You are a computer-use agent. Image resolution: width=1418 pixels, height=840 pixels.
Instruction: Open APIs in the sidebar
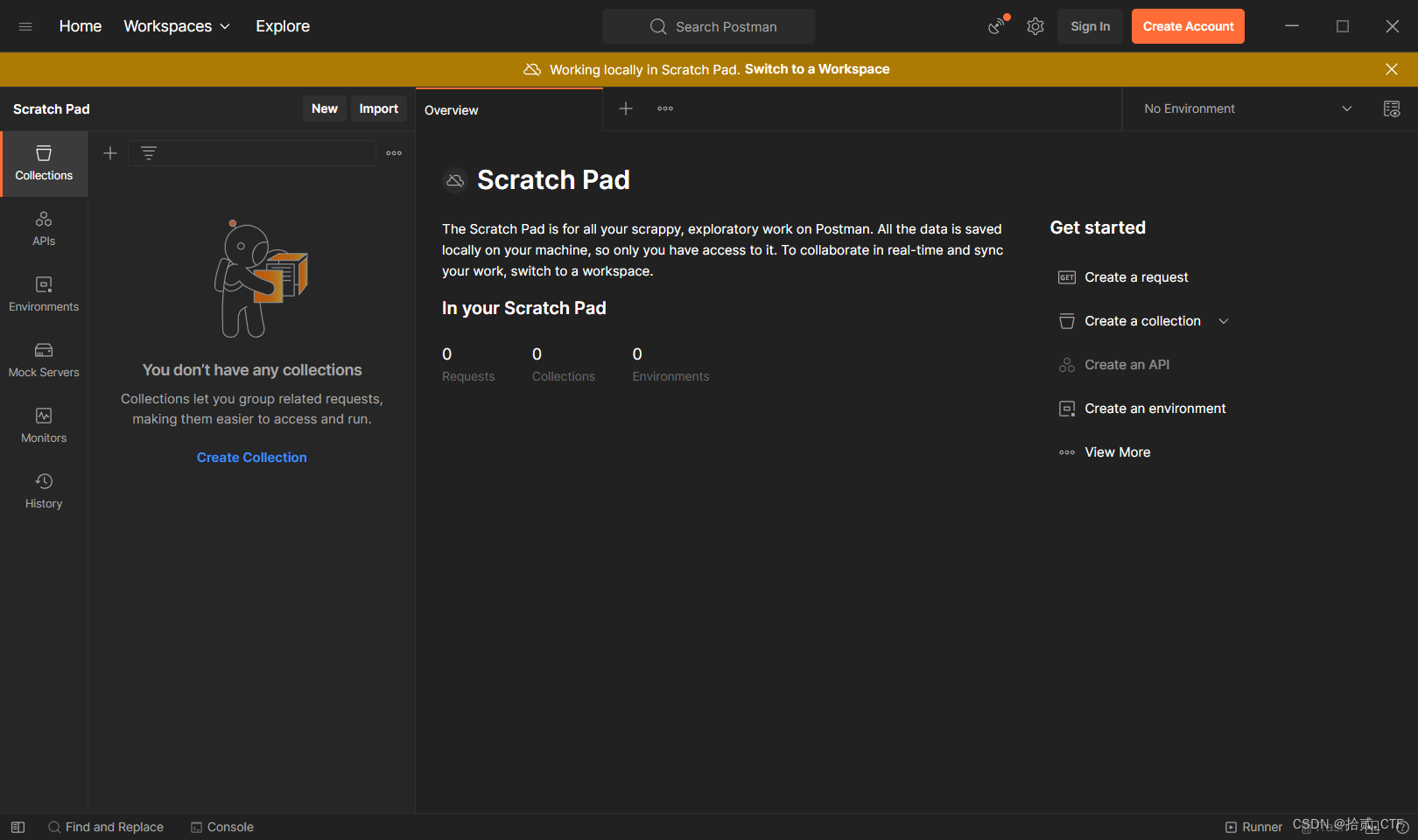pyautogui.click(x=44, y=229)
